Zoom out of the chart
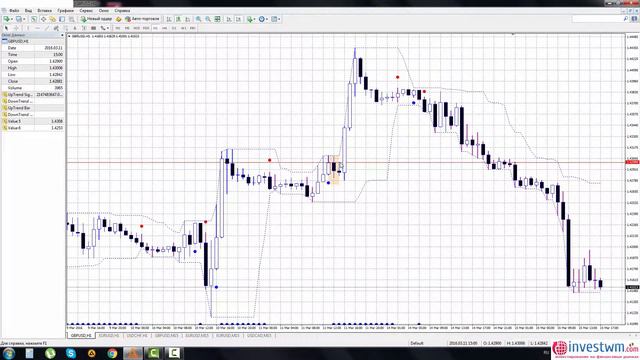The image size is (640, 360). [208, 19]
